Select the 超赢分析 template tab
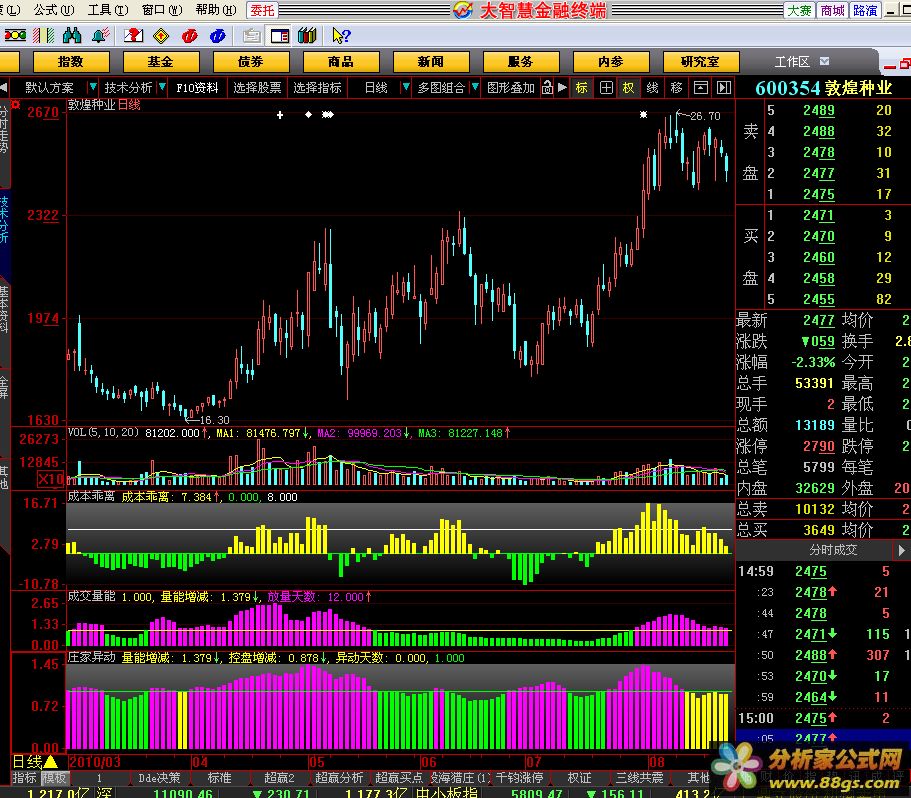 [x=339, y=777]
